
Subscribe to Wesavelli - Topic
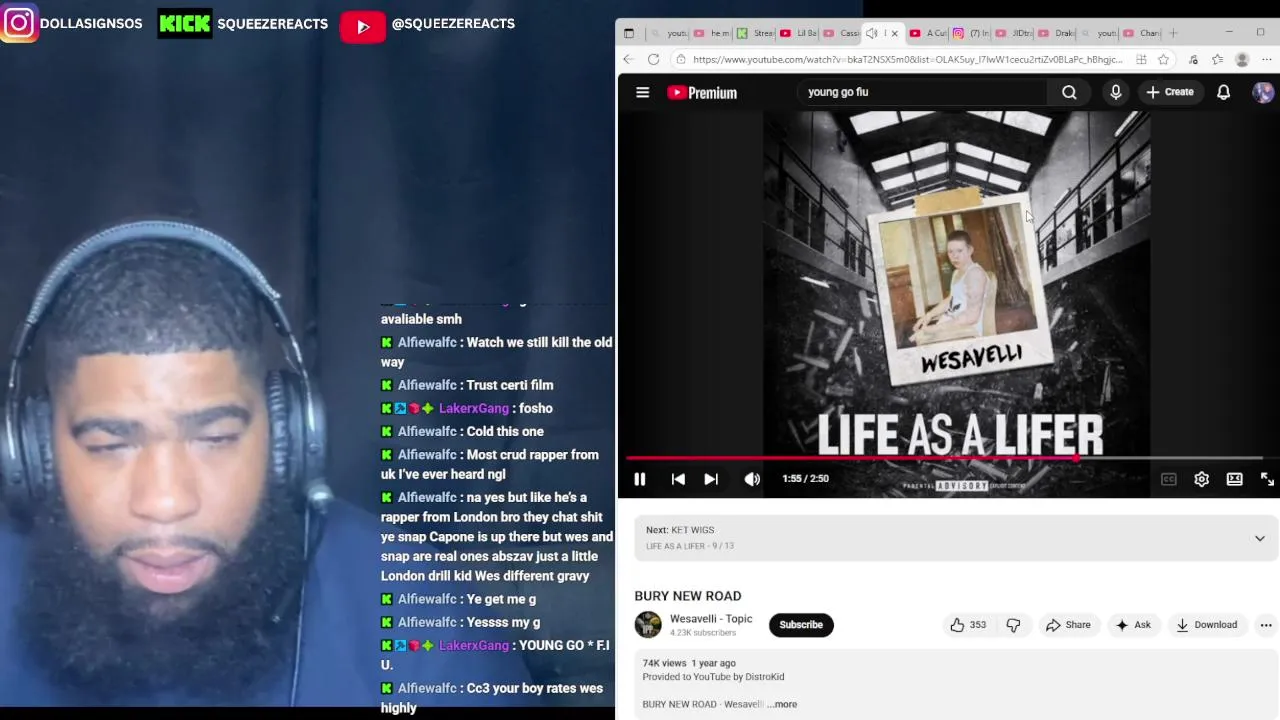[x=801, y=625]
